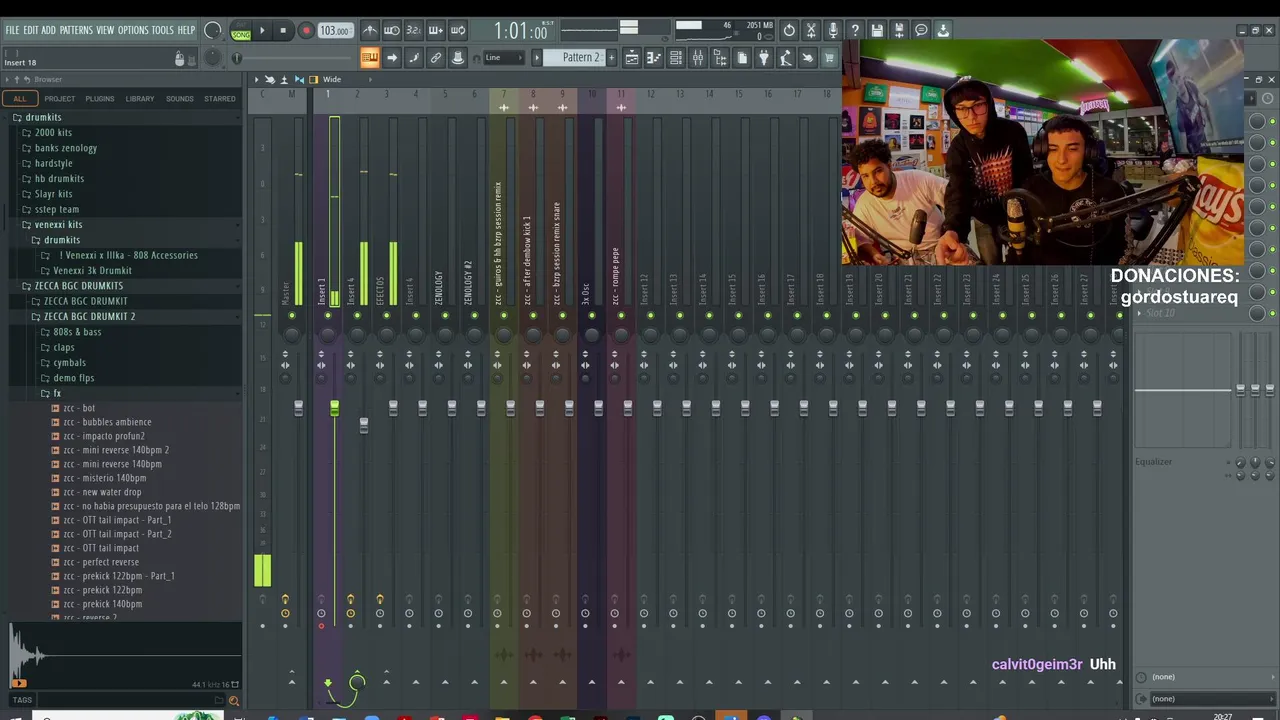Click the browser search magnifier icon
The height and width of the screenshot is (720, 1280).
tap(234, 700)
